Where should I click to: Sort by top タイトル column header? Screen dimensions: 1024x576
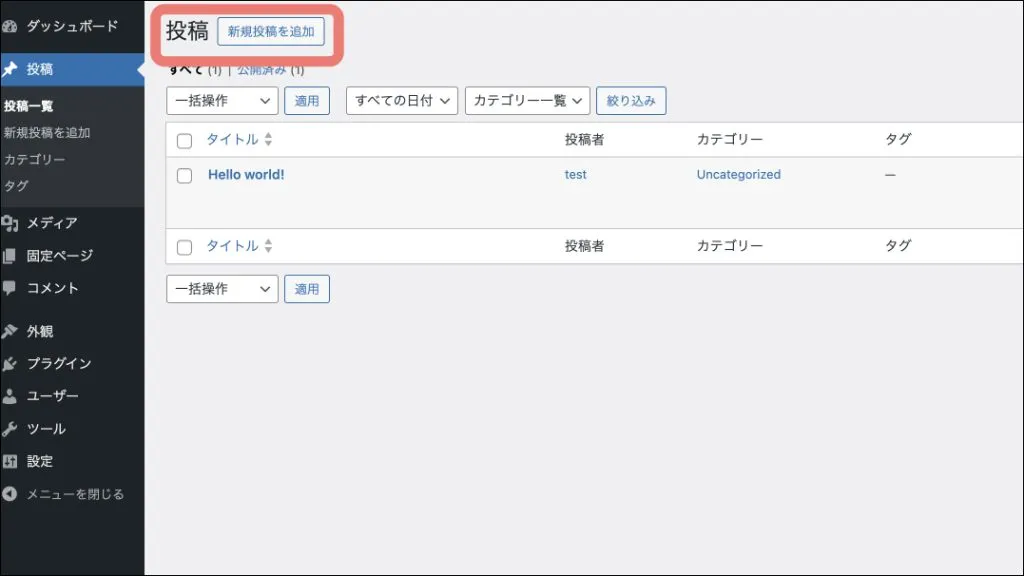click(x=232, y=139)
